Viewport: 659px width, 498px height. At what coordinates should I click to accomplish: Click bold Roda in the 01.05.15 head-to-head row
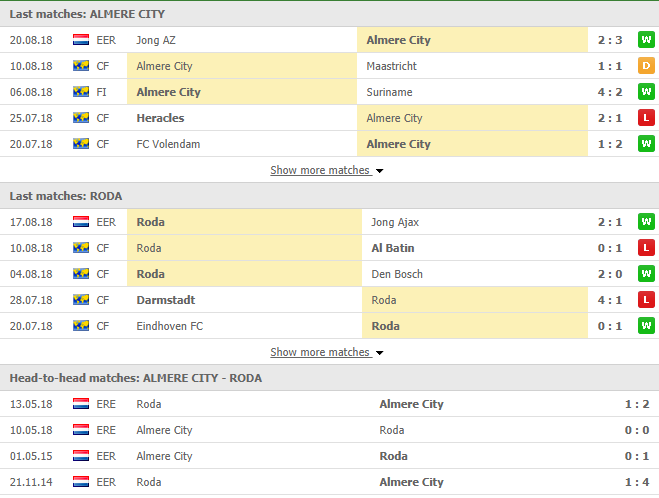click(x=393, y=456)
